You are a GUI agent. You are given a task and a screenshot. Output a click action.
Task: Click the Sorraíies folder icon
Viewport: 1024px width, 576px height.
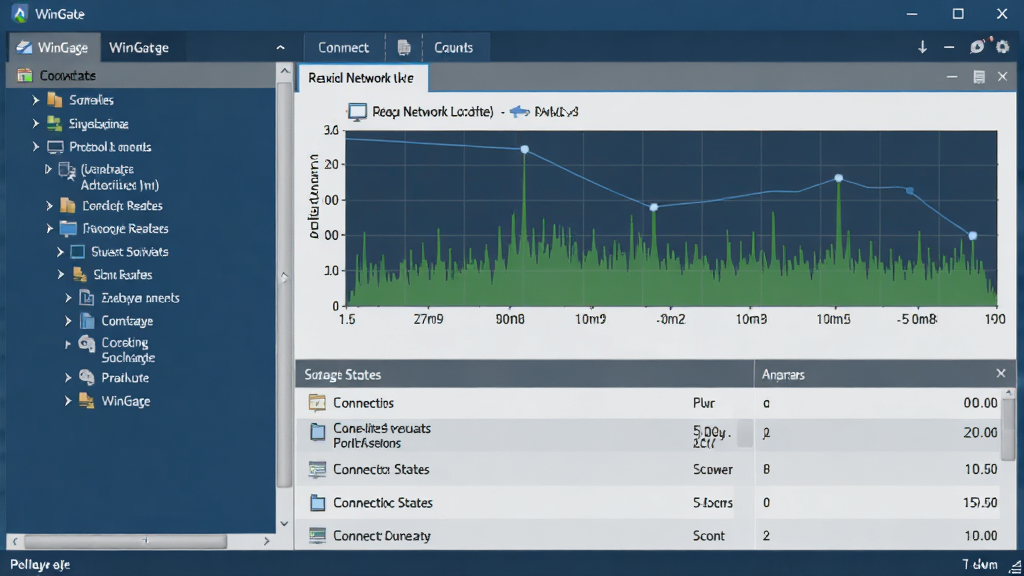click(x=55, y=100)
